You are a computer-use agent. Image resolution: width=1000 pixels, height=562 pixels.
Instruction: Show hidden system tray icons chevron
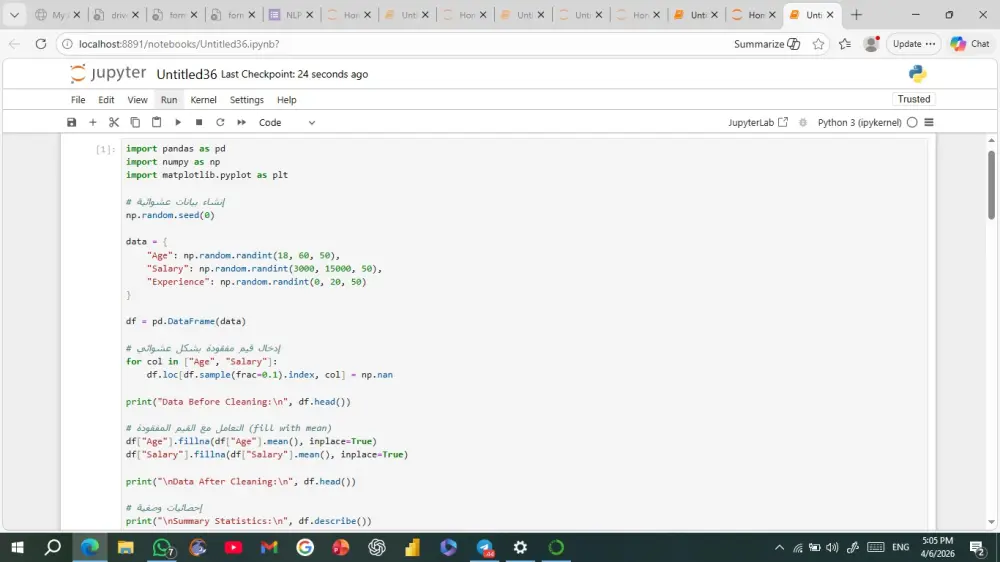coord(779,547)
